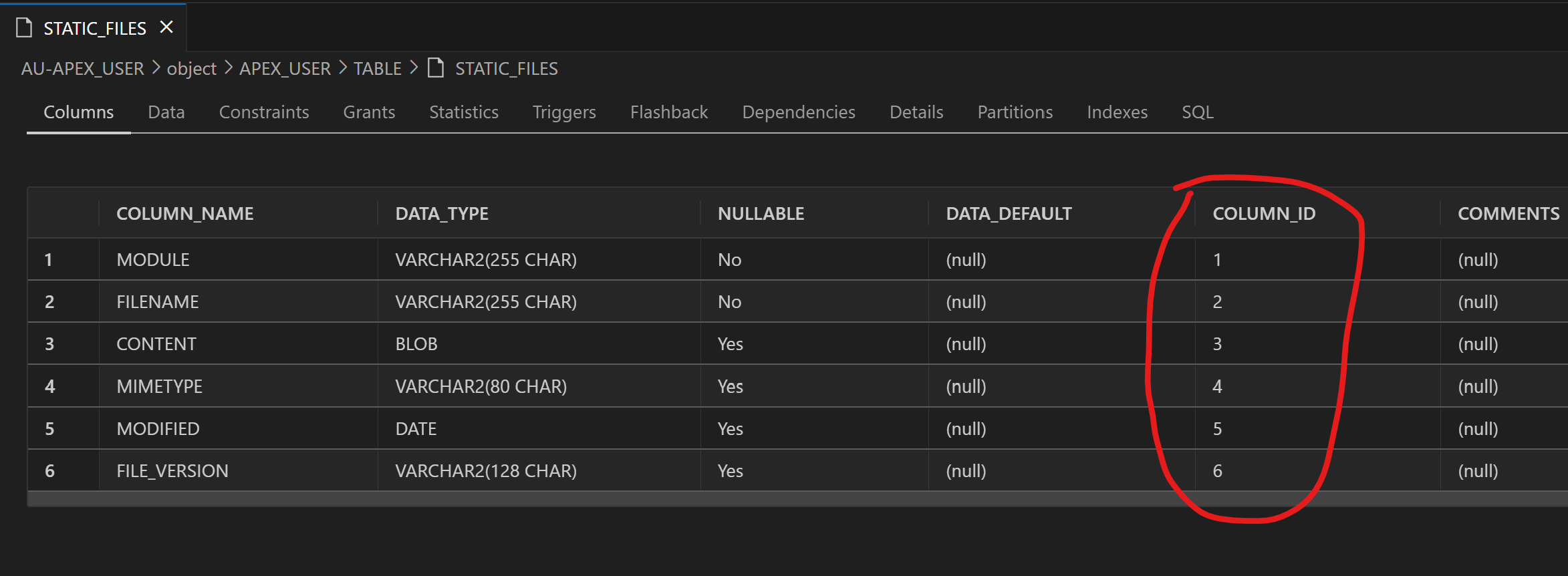Image resolution: width=1568 pixels, height=576 pixels.
Task: Switch to the Data tab
Action: coord(166,112)
